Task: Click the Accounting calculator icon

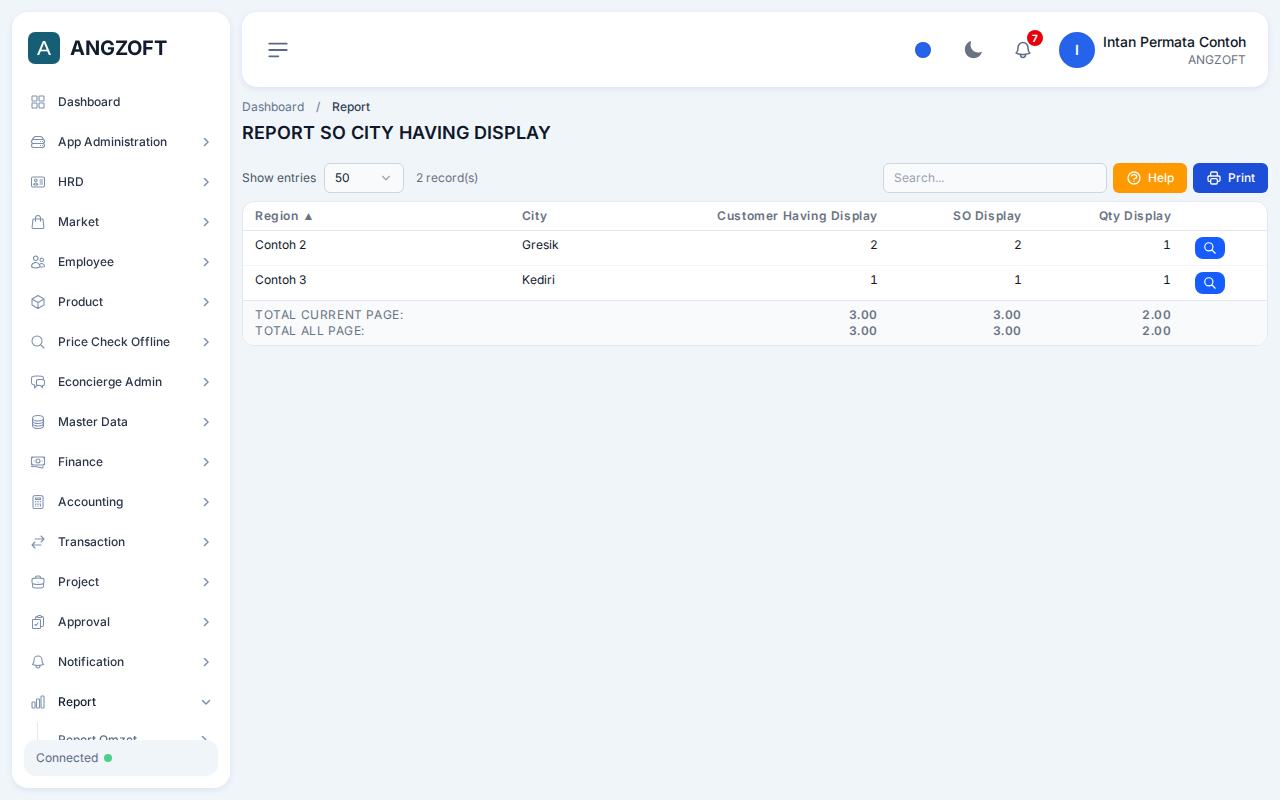Action: 38,502
